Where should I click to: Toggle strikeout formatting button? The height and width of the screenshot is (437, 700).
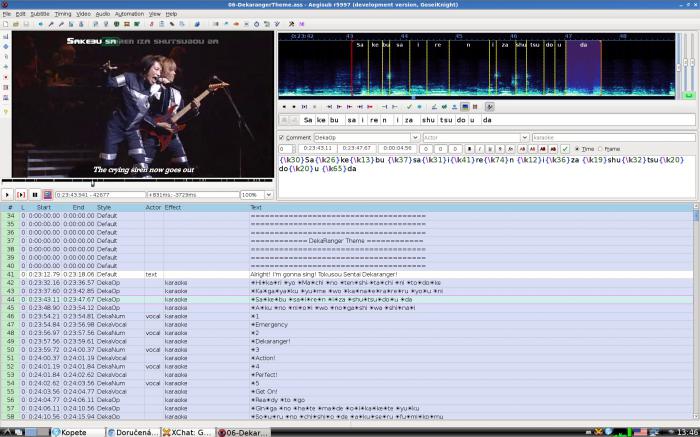[500, 149]
